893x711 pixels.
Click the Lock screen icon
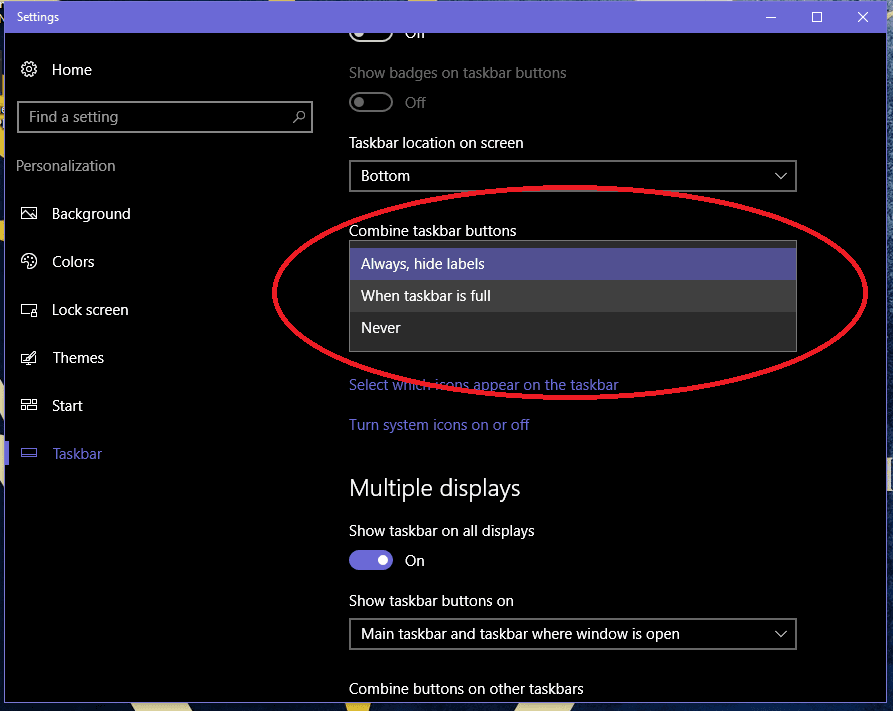30,310
